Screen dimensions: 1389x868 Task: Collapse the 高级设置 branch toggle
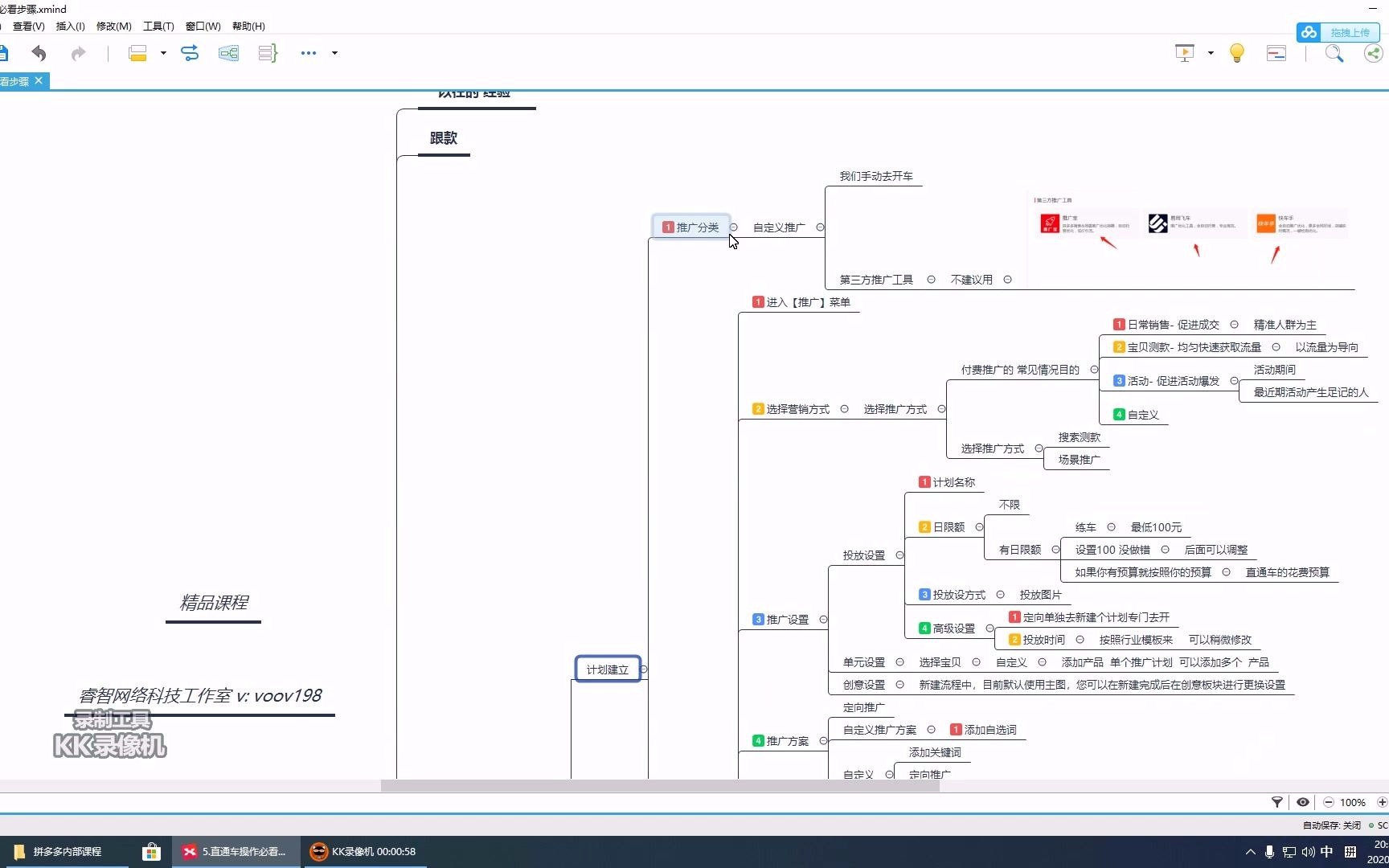tap(990, 628)
